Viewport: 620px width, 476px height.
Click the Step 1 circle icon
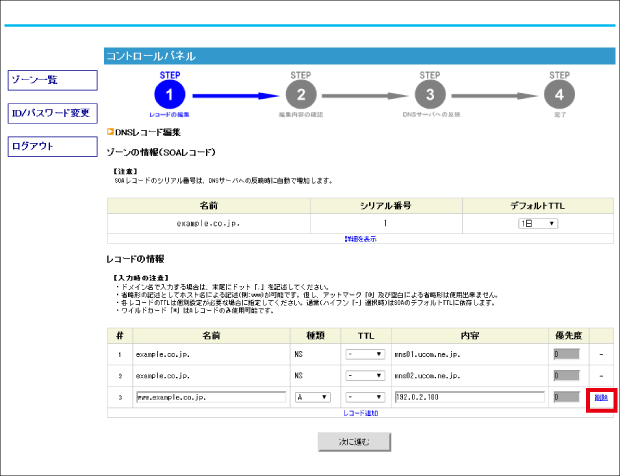(170, 94)
